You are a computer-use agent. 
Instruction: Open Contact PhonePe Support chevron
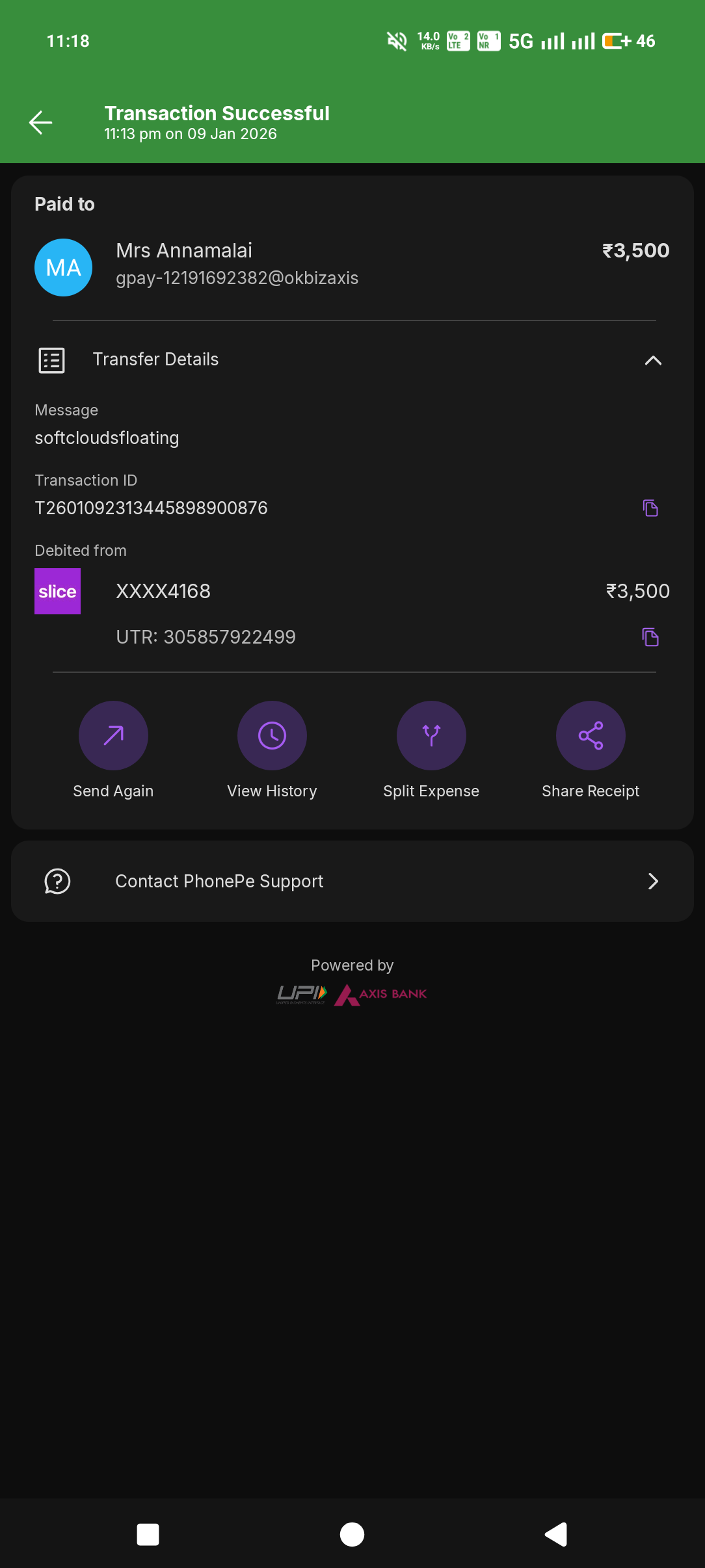[653, 882]
